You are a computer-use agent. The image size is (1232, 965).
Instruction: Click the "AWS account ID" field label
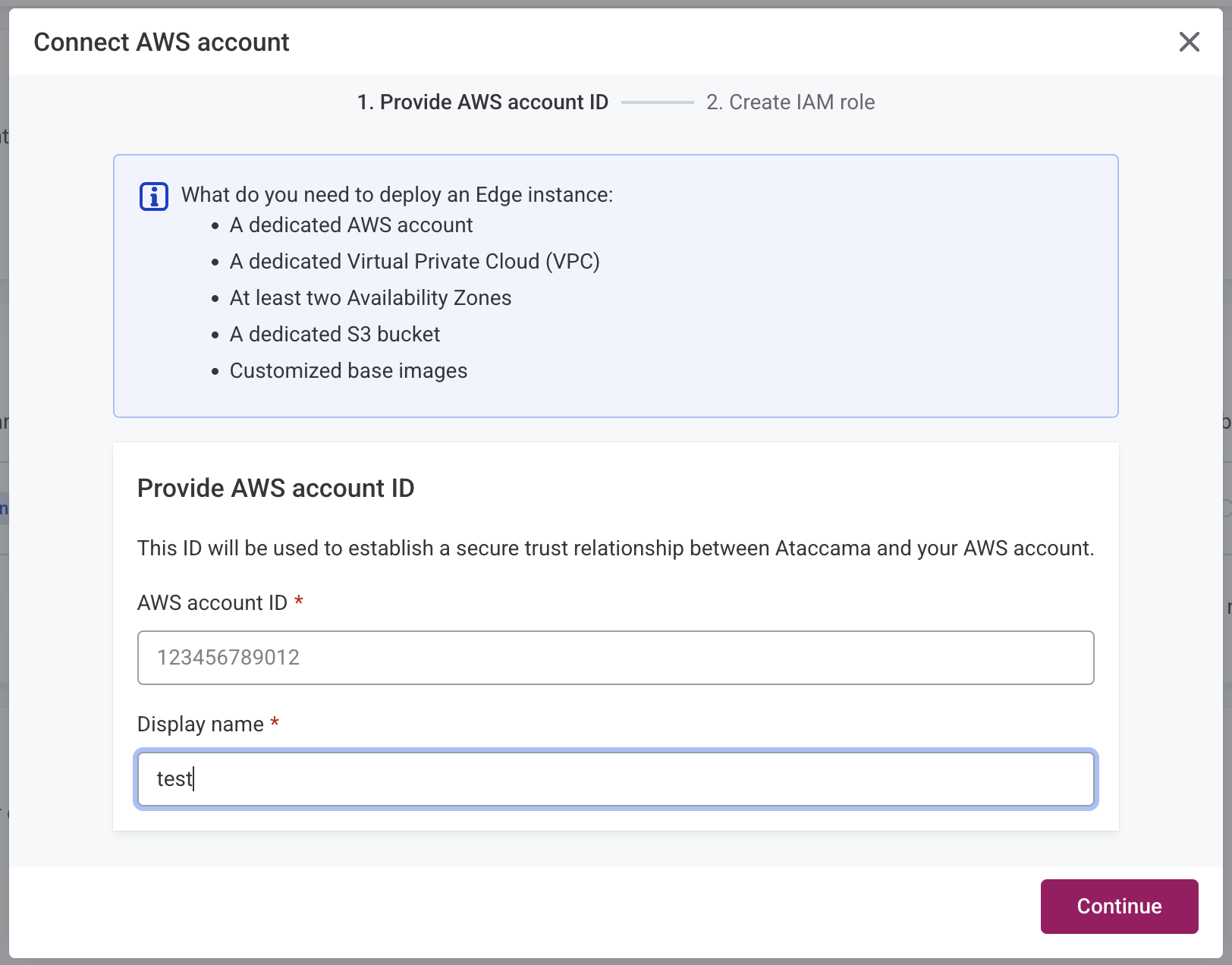(212, 603)
